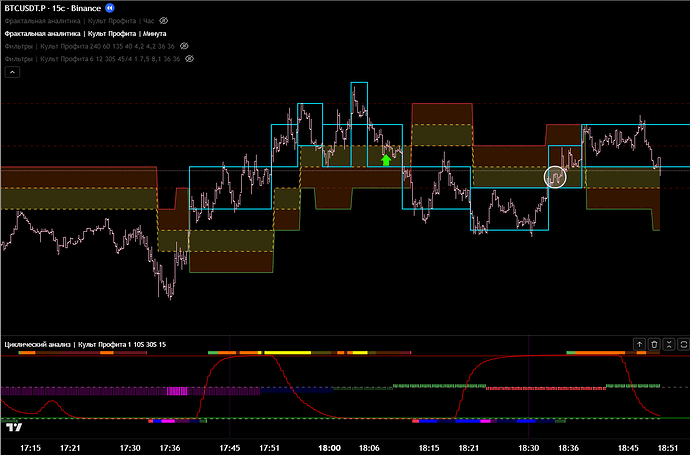The image size is (690, 455).
Task: Collapse the cyclic analysis pane
Action: coord(667,344)
